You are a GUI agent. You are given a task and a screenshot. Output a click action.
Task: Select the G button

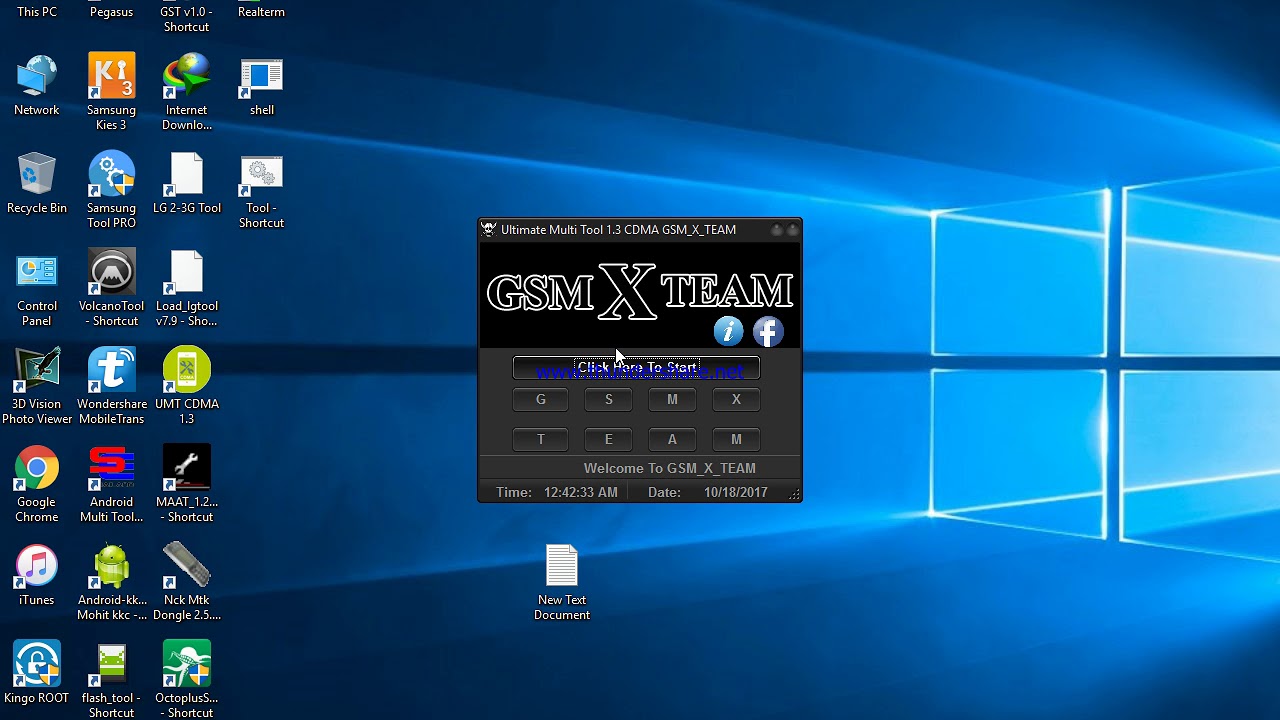(x=541, y=400)
